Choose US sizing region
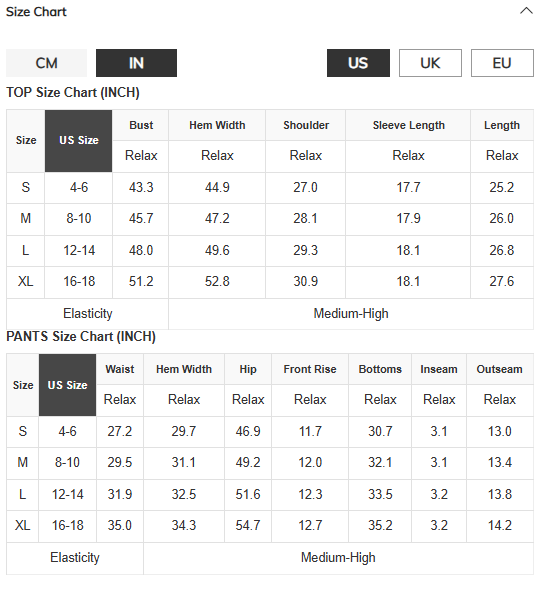Viewport: 550px width, 594px height. (x=358, y=63)
